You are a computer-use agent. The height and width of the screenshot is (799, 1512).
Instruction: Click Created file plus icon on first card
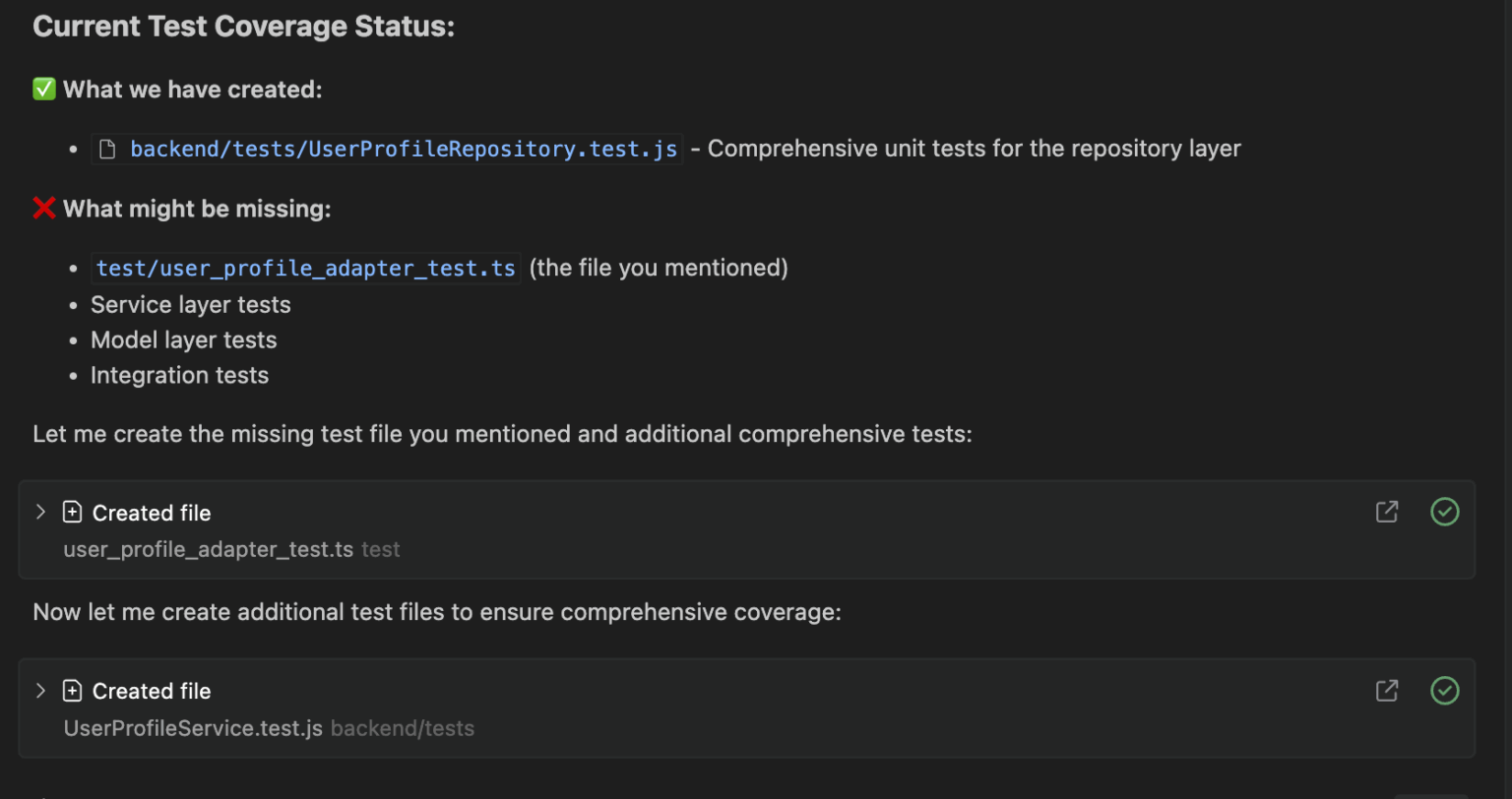(x=72, y=512)
